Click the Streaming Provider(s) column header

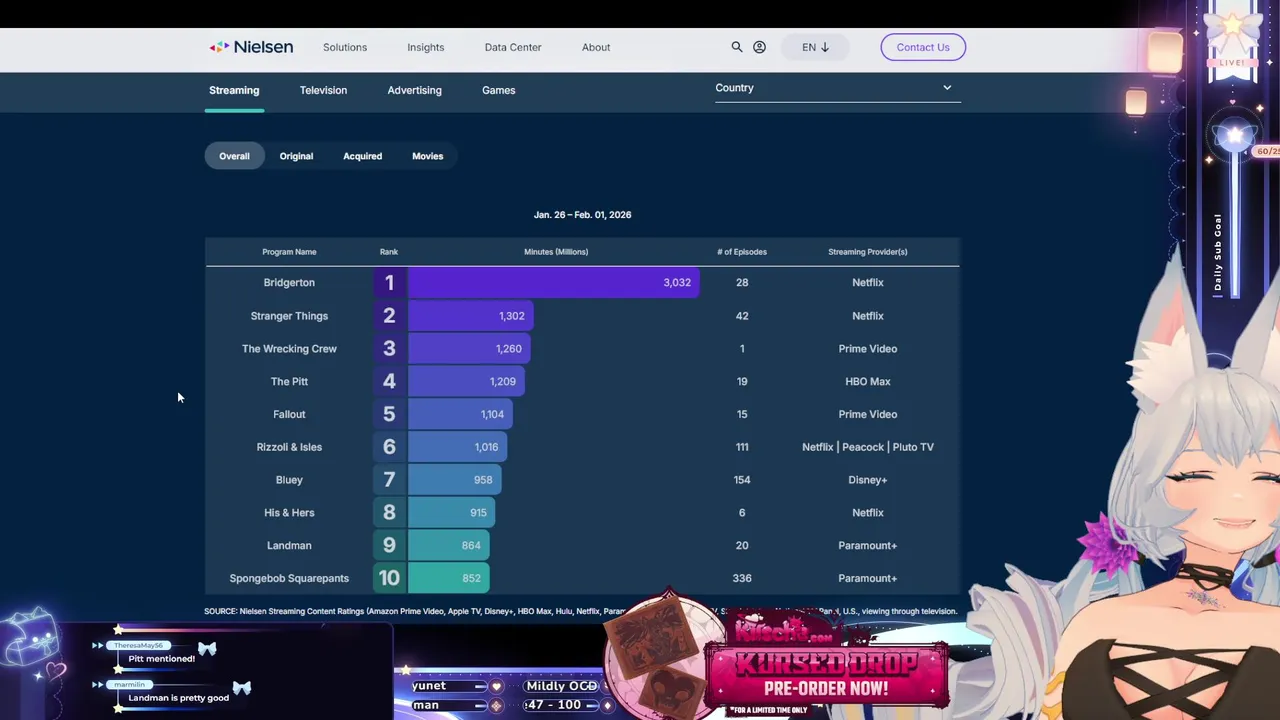click(868, 252)
